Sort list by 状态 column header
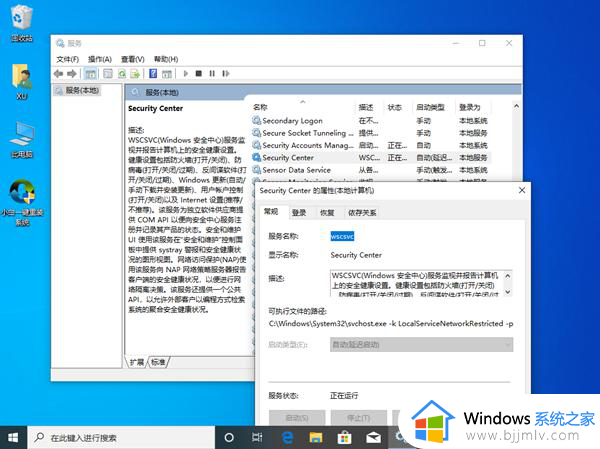The image size is (600, 449). 399,107
